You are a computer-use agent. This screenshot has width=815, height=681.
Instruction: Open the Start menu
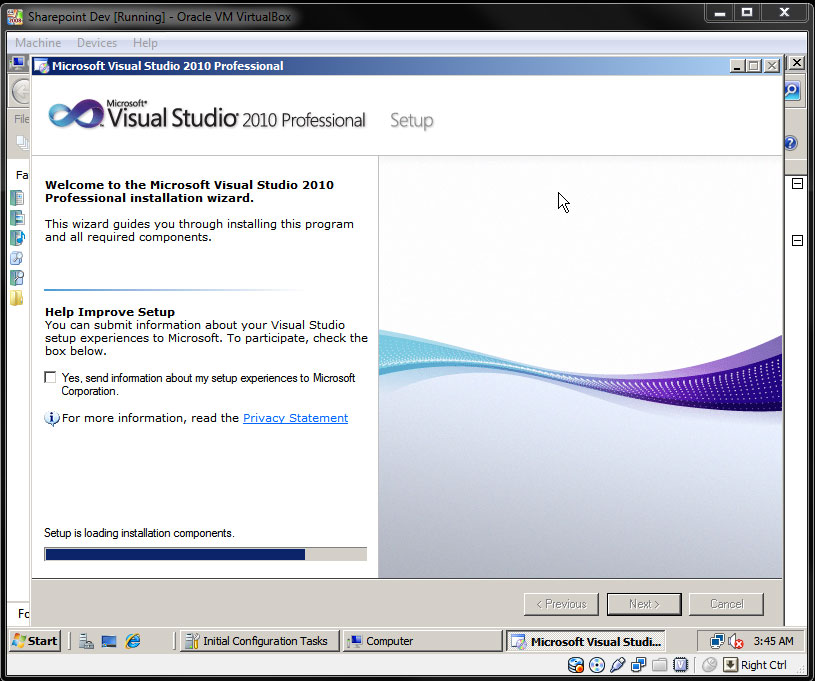[x=35, y=641]
